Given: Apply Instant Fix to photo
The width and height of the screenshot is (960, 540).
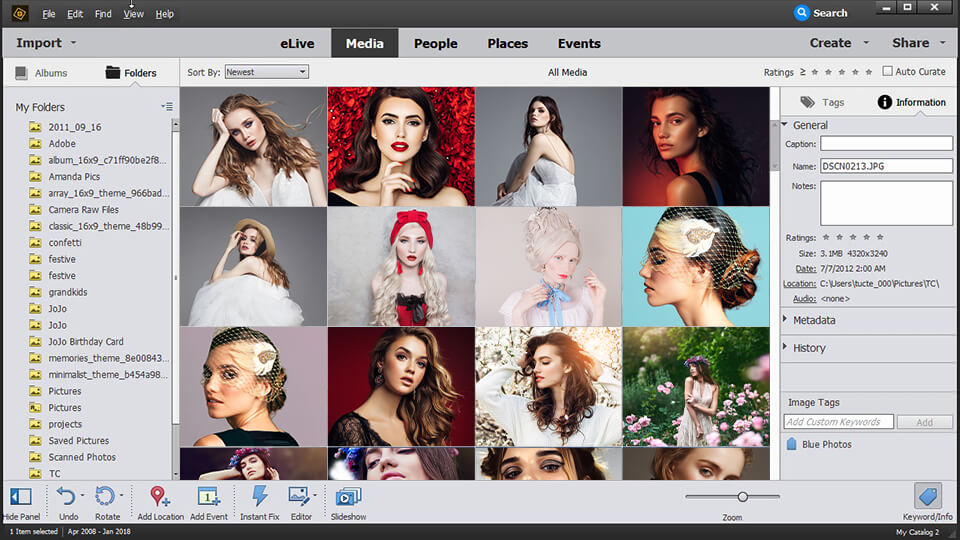Looking at the screenshot, I should coord(259,496).
